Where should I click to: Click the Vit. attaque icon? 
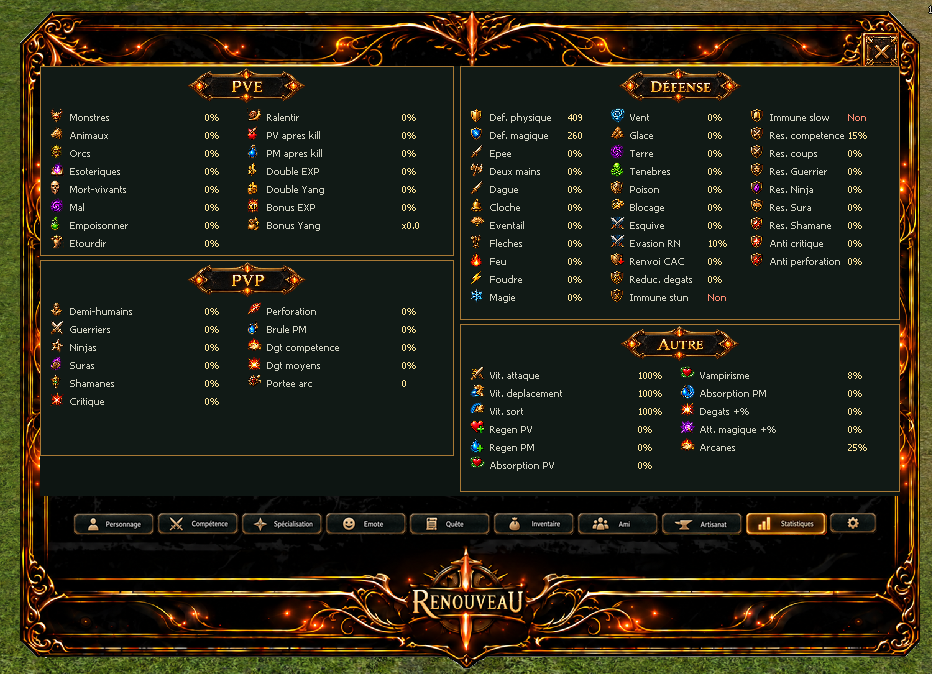(x=477, y=374)
